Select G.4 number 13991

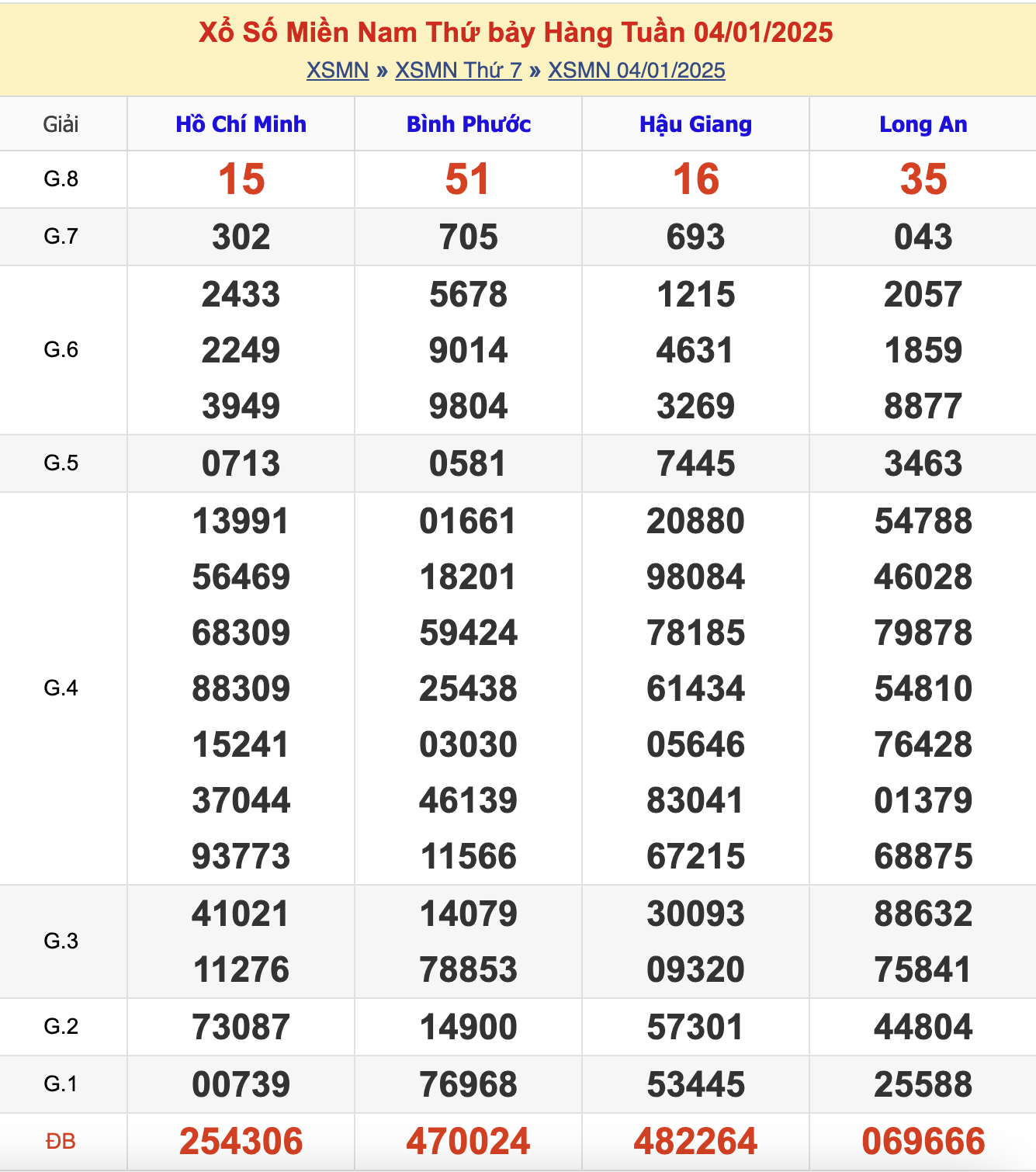point(241,521)
